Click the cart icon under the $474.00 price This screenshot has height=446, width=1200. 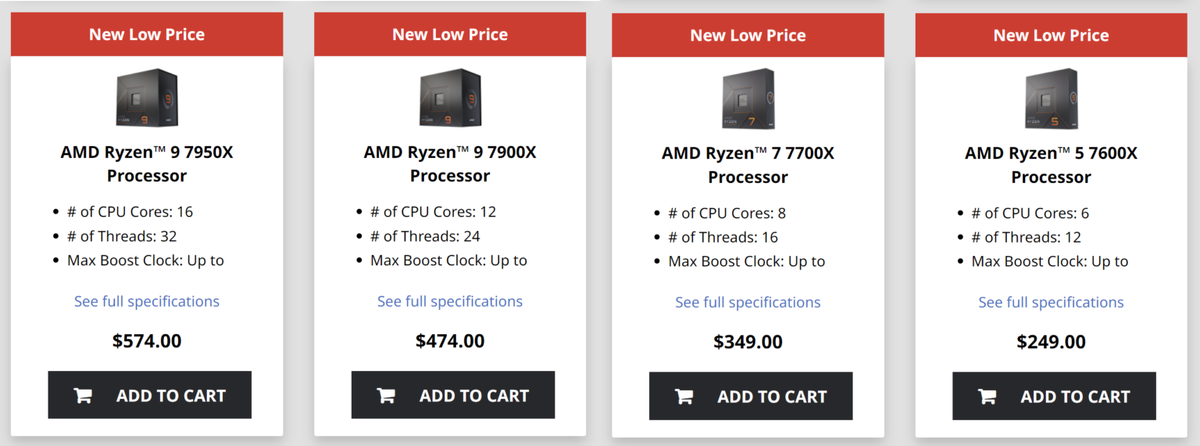(386, 396)
